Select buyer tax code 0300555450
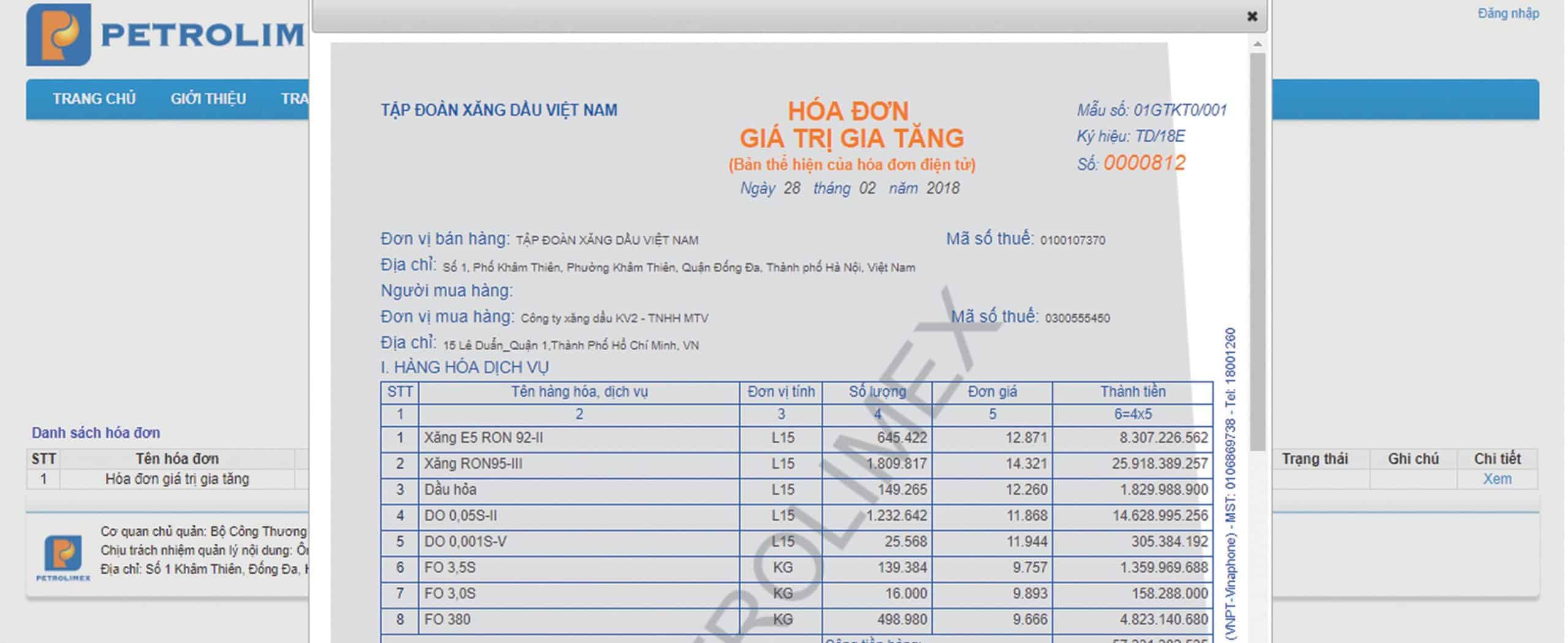1568x643 pixels. [x=1077, y=318]
